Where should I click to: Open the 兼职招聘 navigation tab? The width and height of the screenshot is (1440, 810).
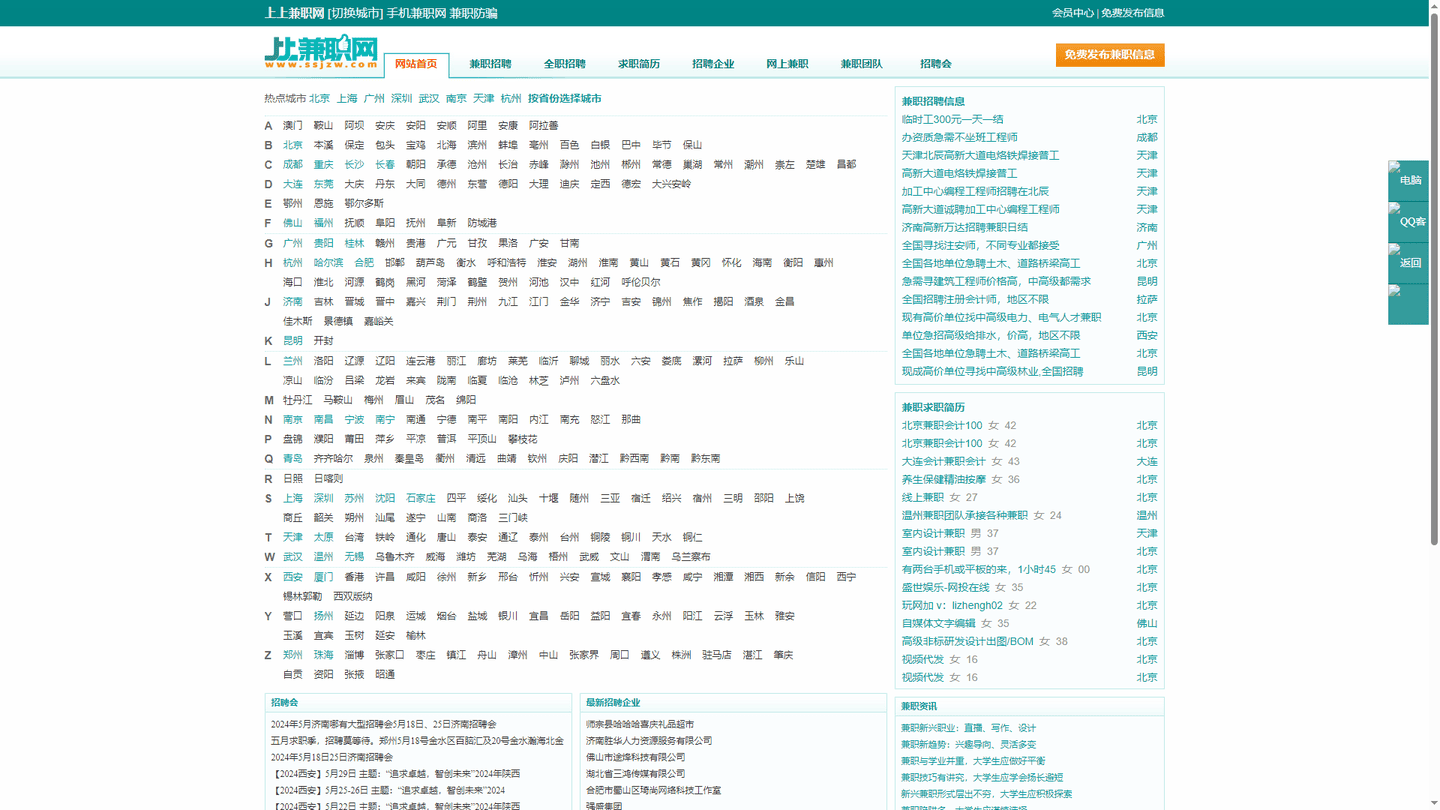(x=490, y=64)
